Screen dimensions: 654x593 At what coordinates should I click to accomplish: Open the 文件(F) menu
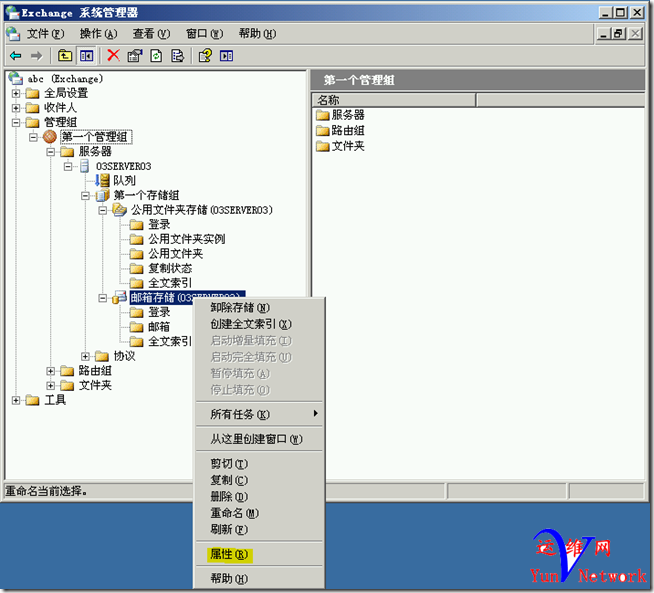pyautogui.click(x=45, y=33)
